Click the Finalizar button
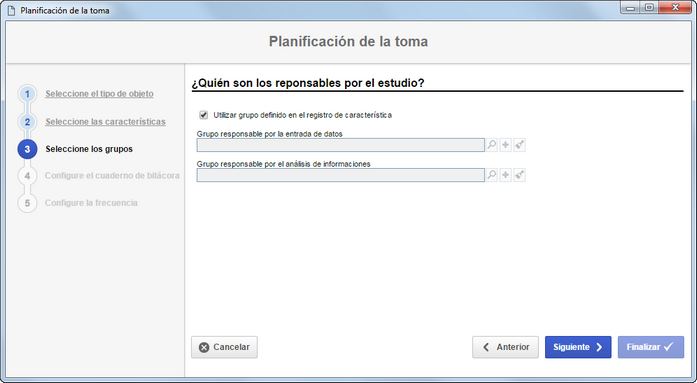697x383 pixels. point(651,347)
